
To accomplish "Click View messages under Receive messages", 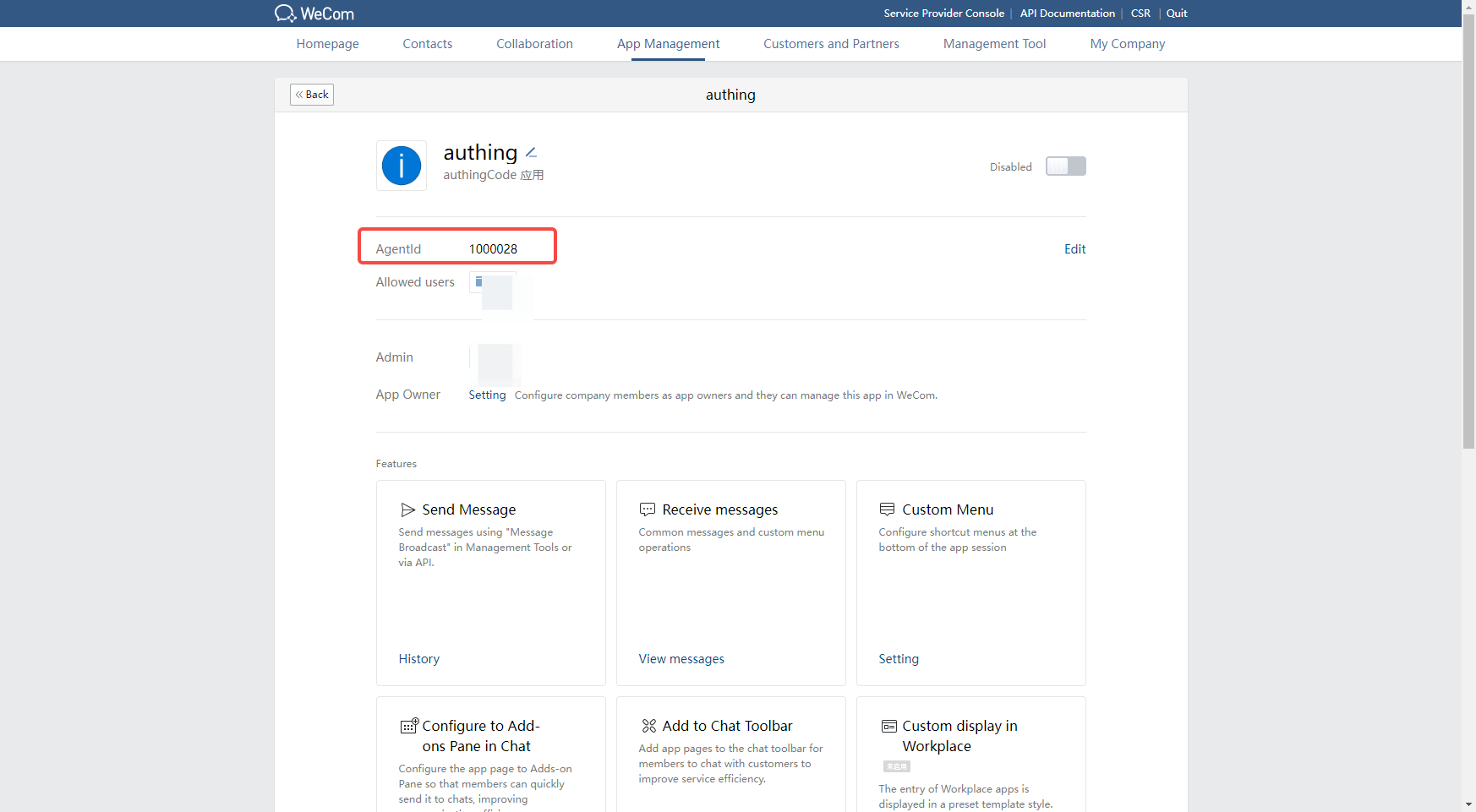I will click(681, 659).
